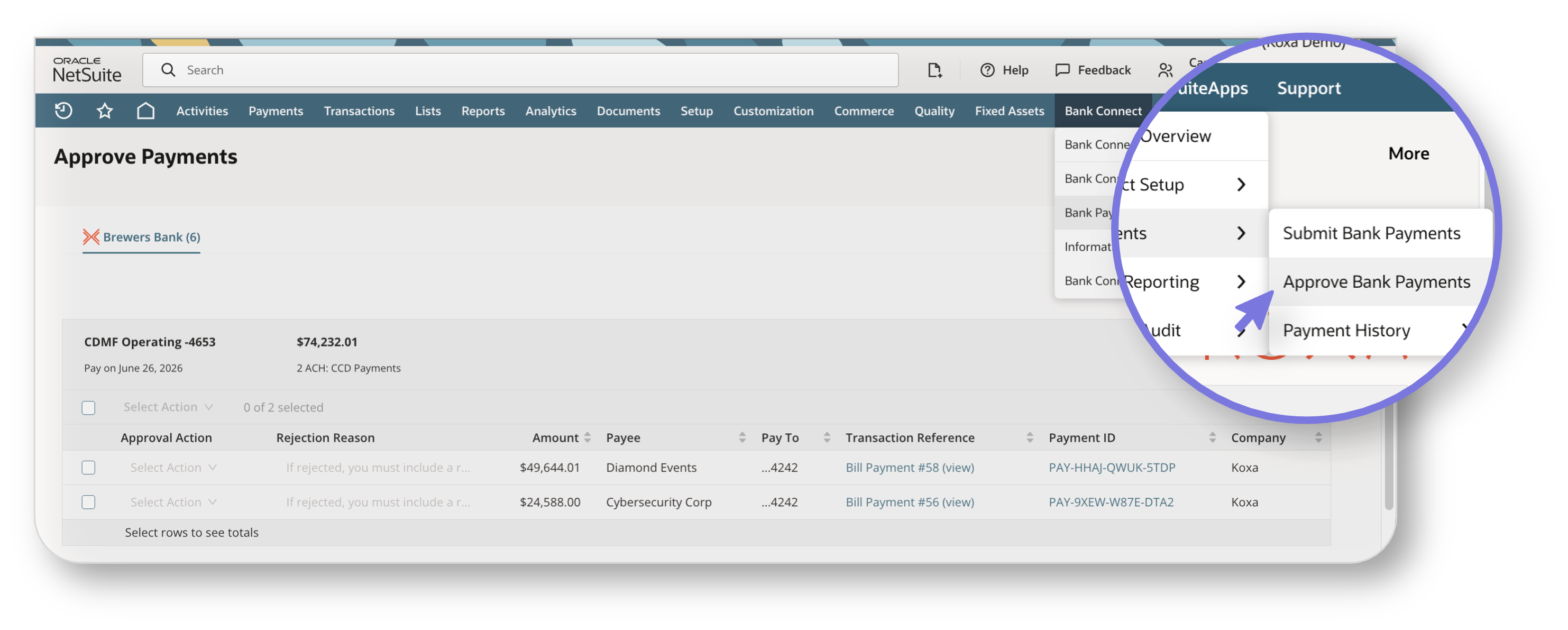1568x630 pixels.
Task: Open the Activities menu
Action: click(202, 111)
